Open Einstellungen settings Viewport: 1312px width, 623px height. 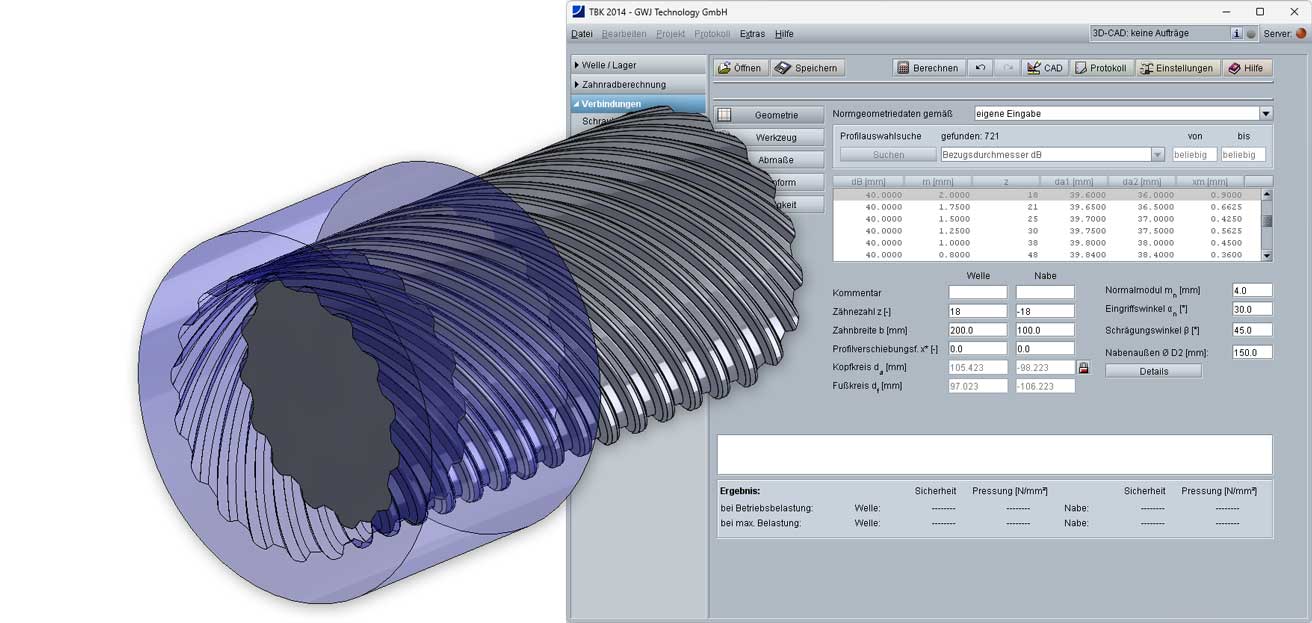pos(1177,68)
